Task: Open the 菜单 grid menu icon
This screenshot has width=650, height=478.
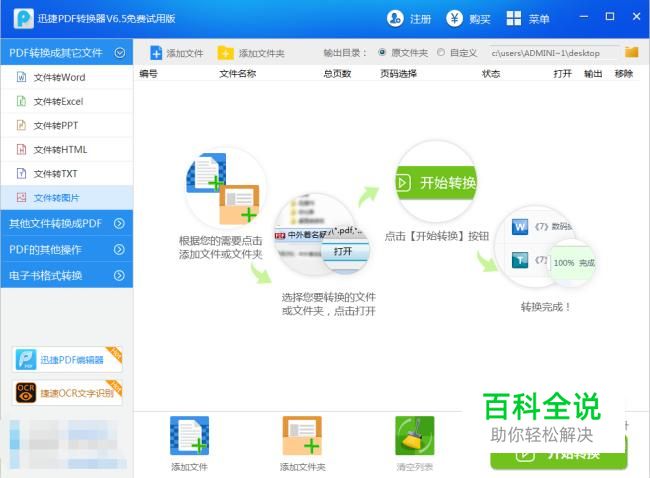Action: click(514, 18)
